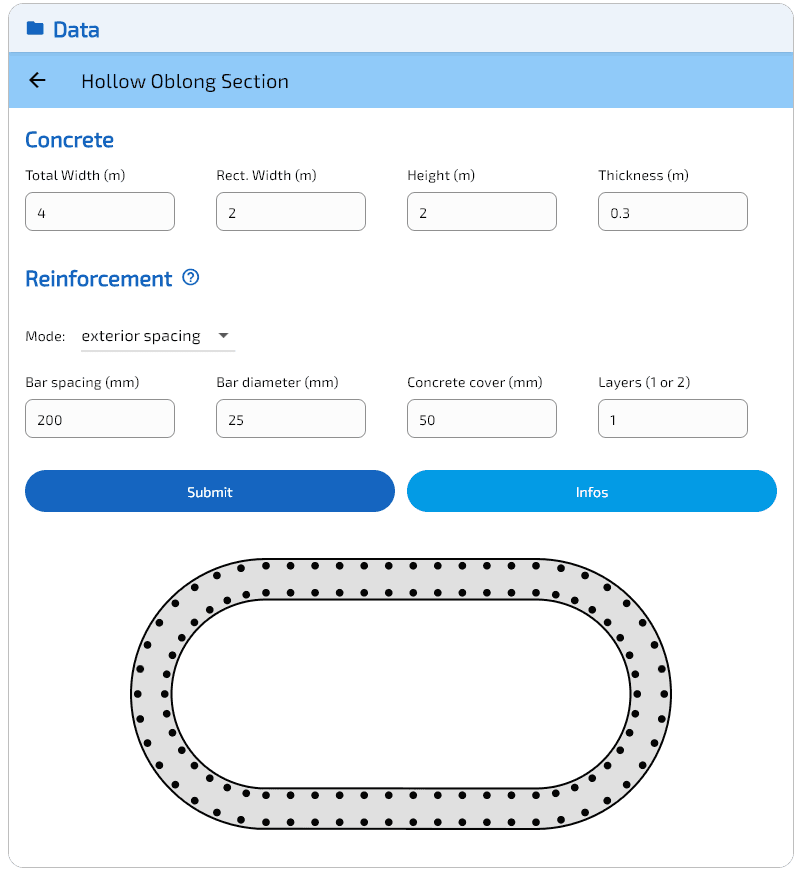
Task: Click the Concrete section heading
Action: pos(69,140)
